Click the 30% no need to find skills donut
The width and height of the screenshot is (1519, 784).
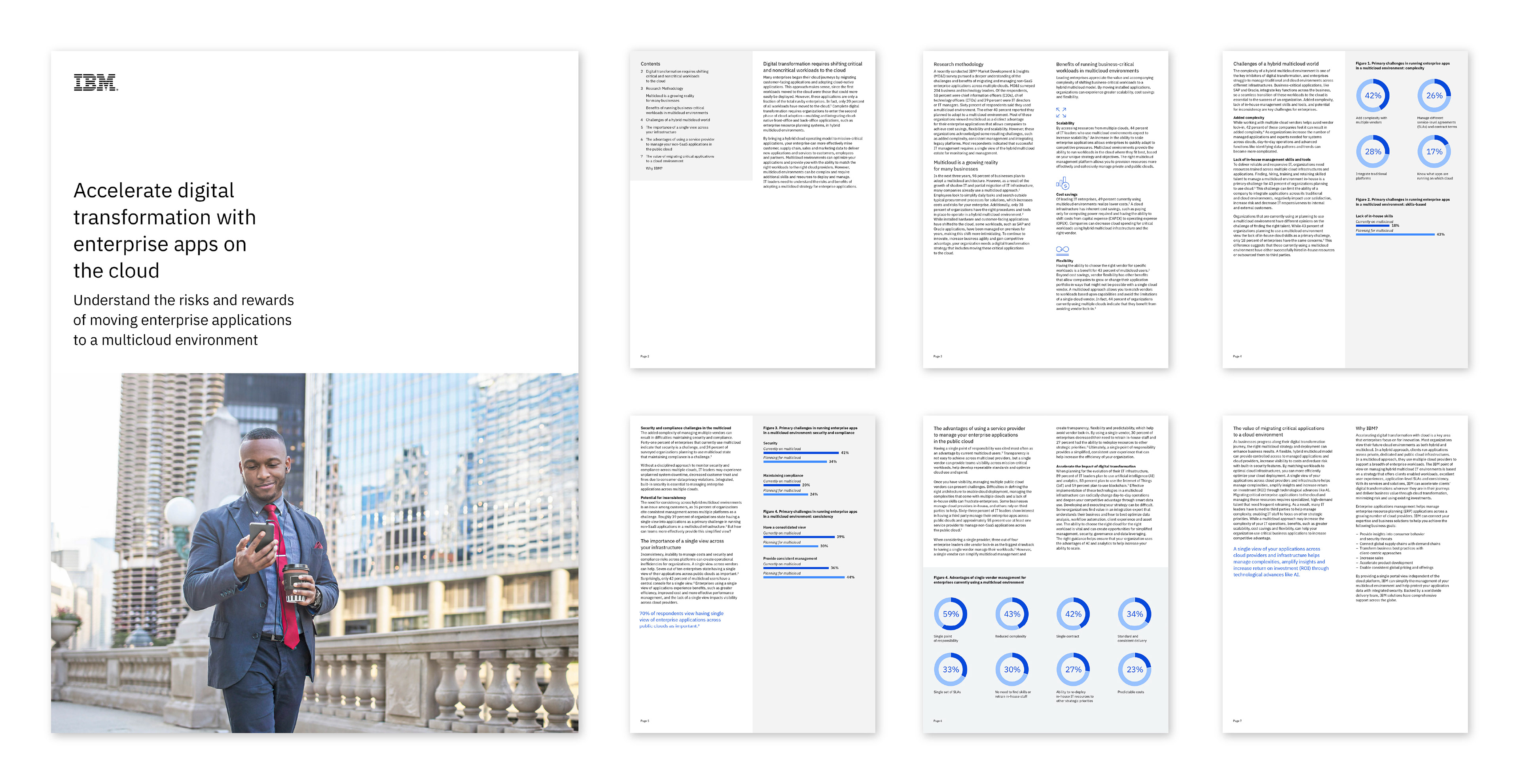(1012, 670)
